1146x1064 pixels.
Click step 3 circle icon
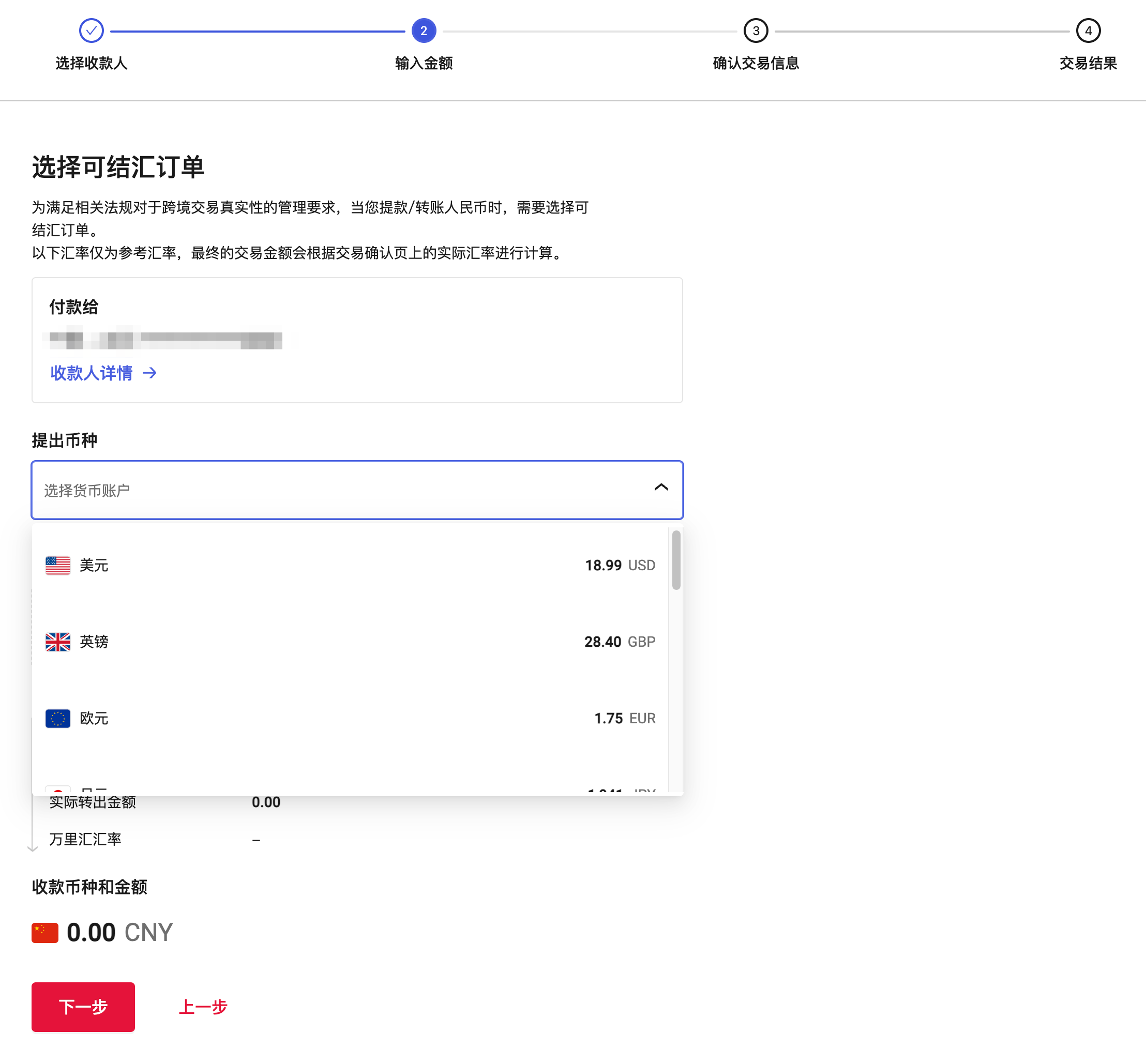click(x=756, y=31)
